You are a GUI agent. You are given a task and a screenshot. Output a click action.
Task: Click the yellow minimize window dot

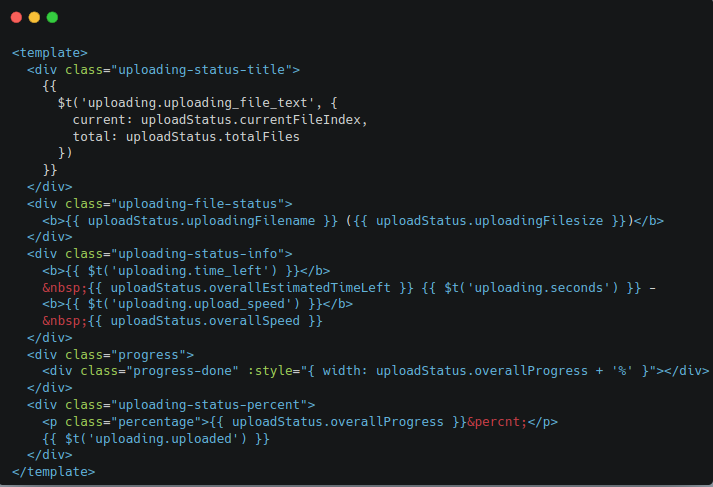(34, 17)
